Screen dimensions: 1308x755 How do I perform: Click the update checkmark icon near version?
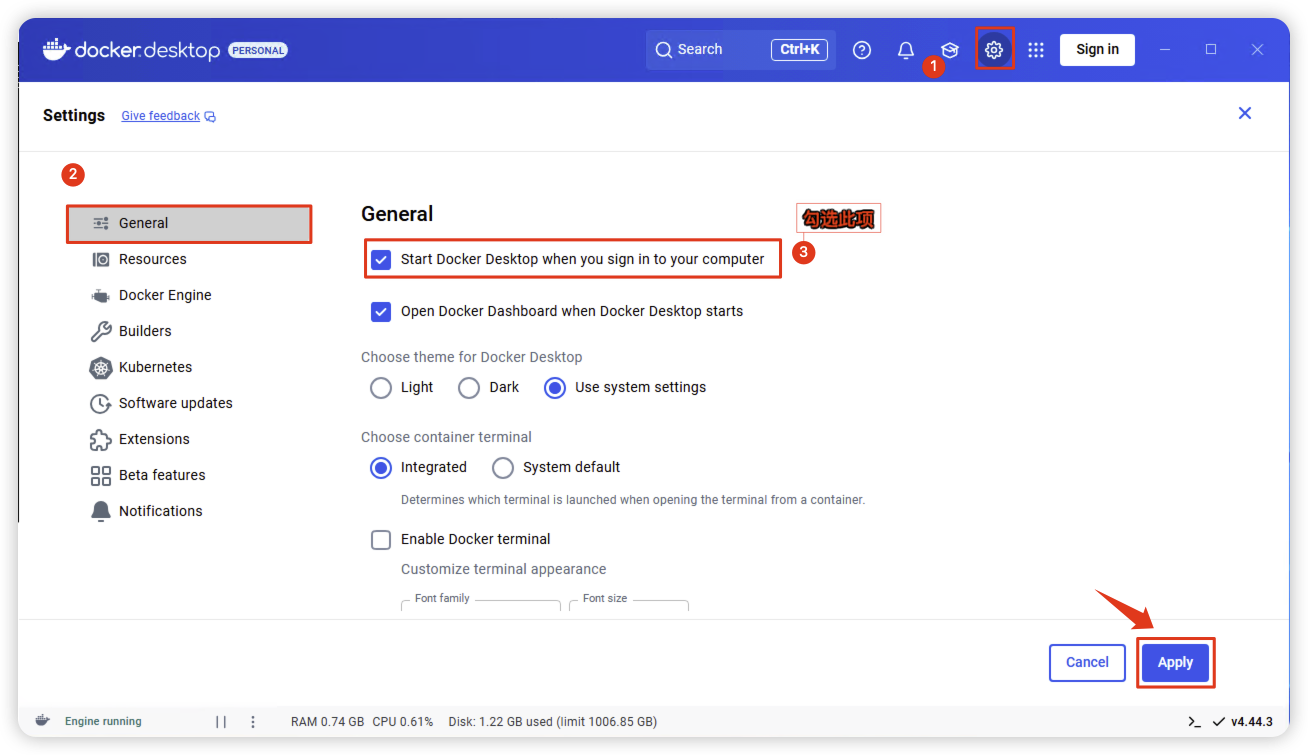click(x=1218, y=721)
